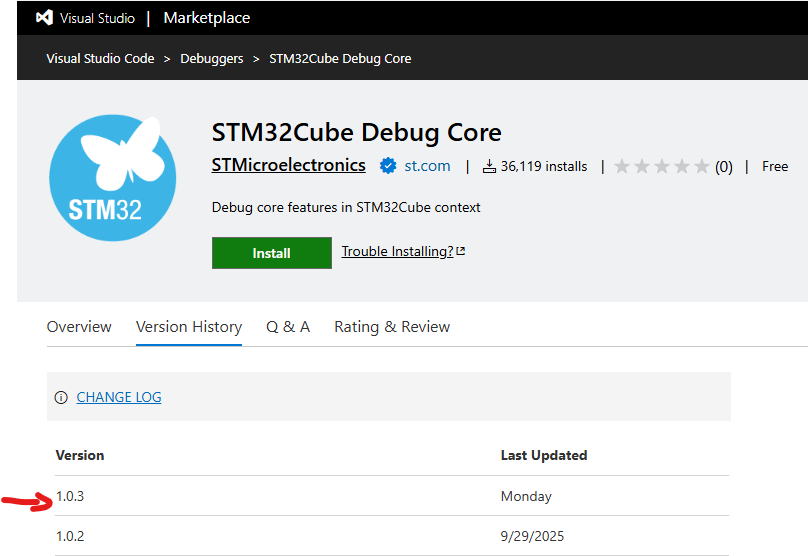Switch to Rating & Review tab
This screenshot has width=808, height=556.
[x=392, y=327]
